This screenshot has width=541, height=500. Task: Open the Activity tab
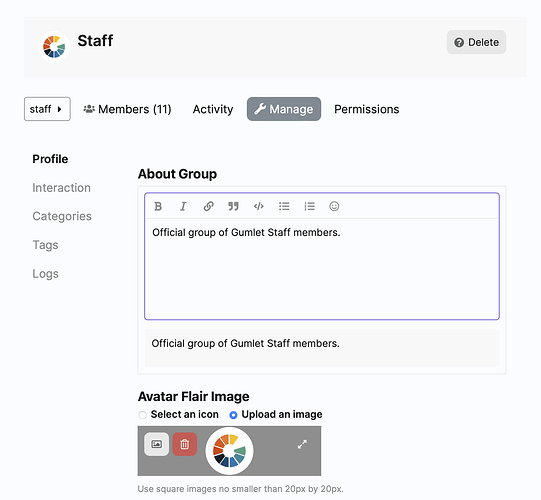(213, 109)
